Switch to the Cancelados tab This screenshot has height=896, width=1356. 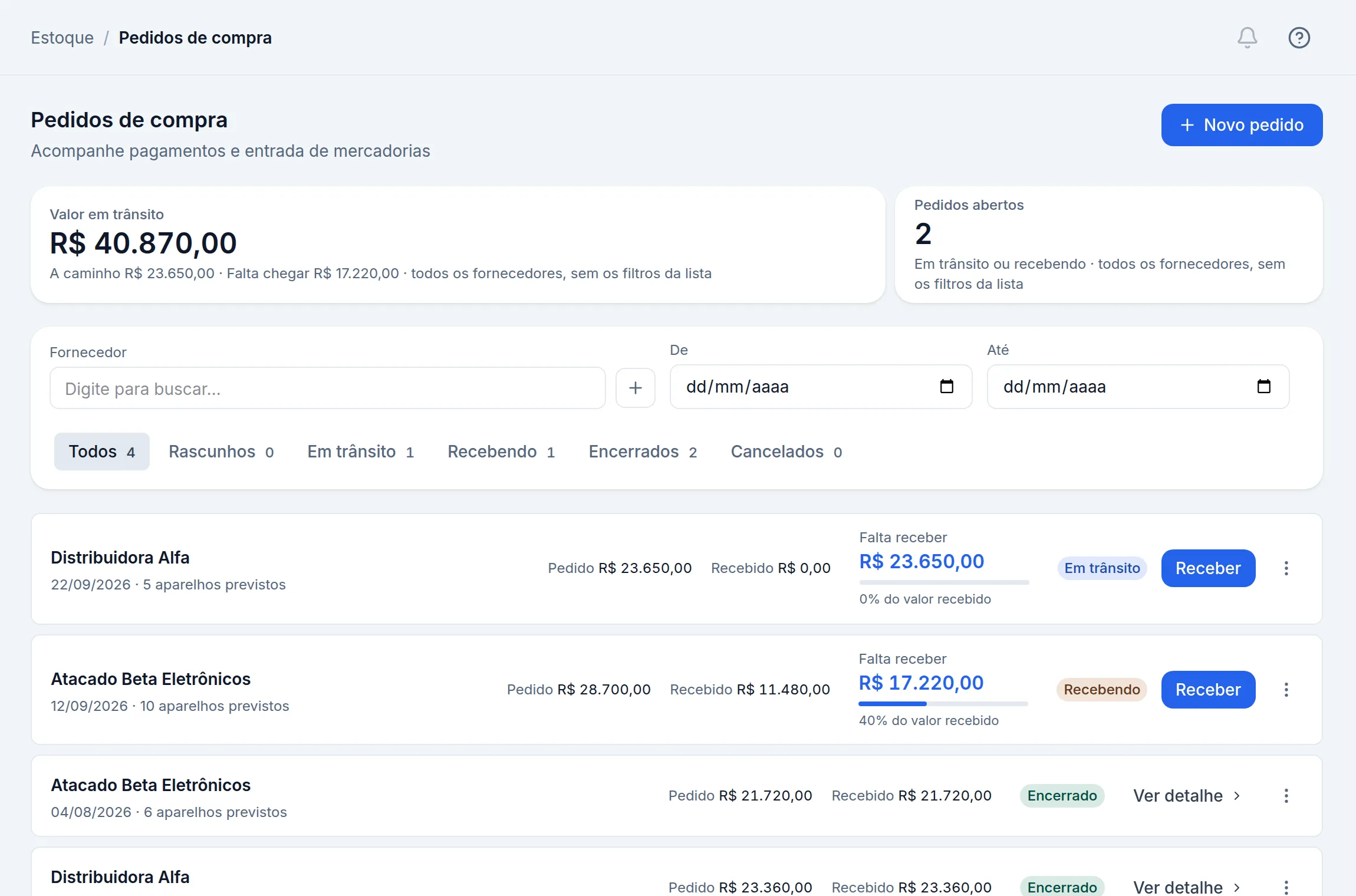coord(786,452)
